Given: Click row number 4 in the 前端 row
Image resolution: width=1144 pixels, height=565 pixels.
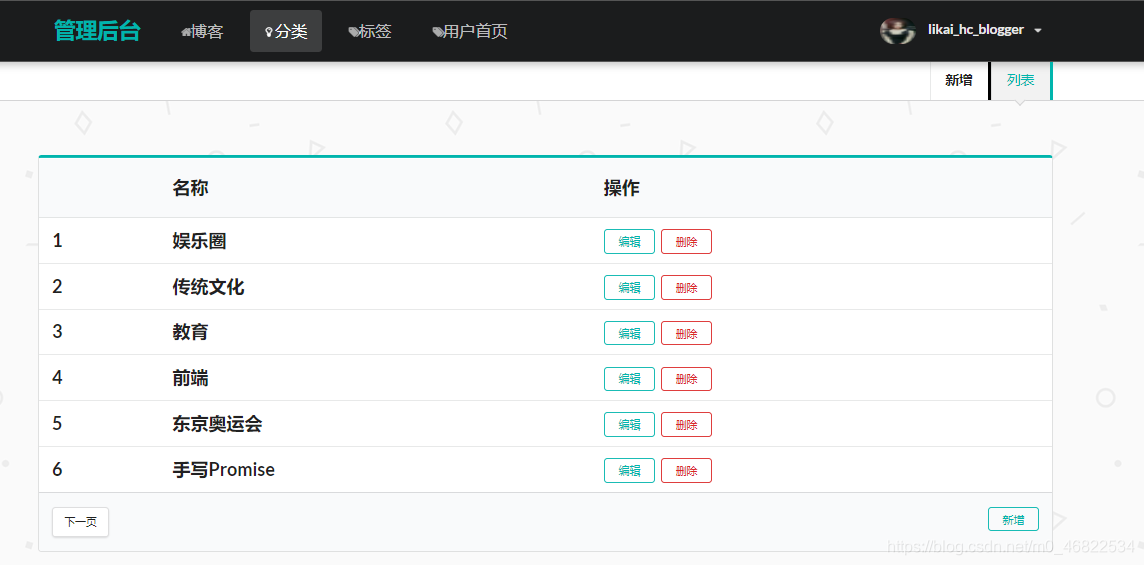Looking at the screenshot, I should coord(57,378).
